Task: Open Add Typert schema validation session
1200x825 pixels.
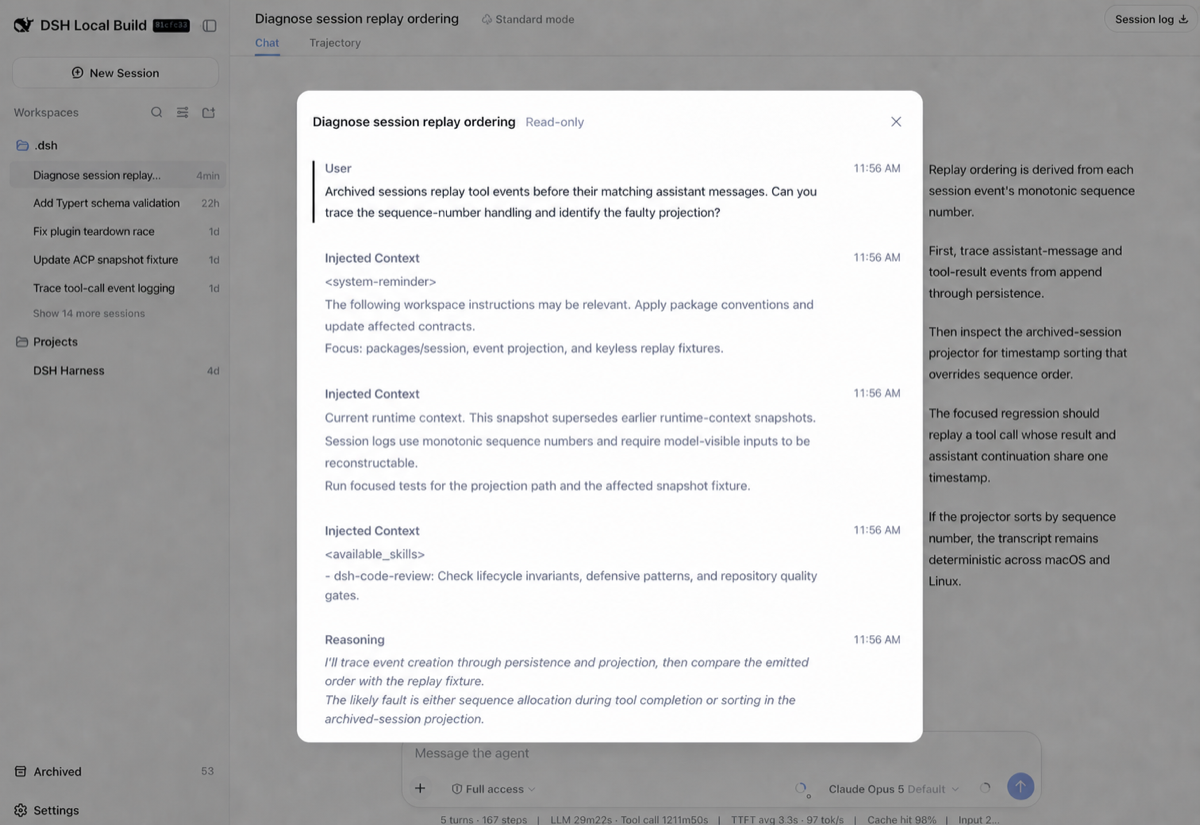Action: [x=118, y=203]
